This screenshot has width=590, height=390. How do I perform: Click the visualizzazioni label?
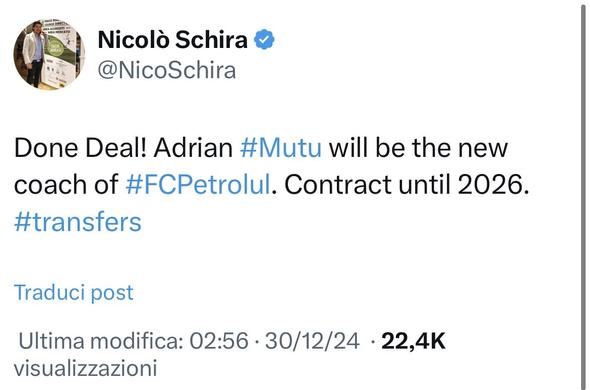[85, 368]
